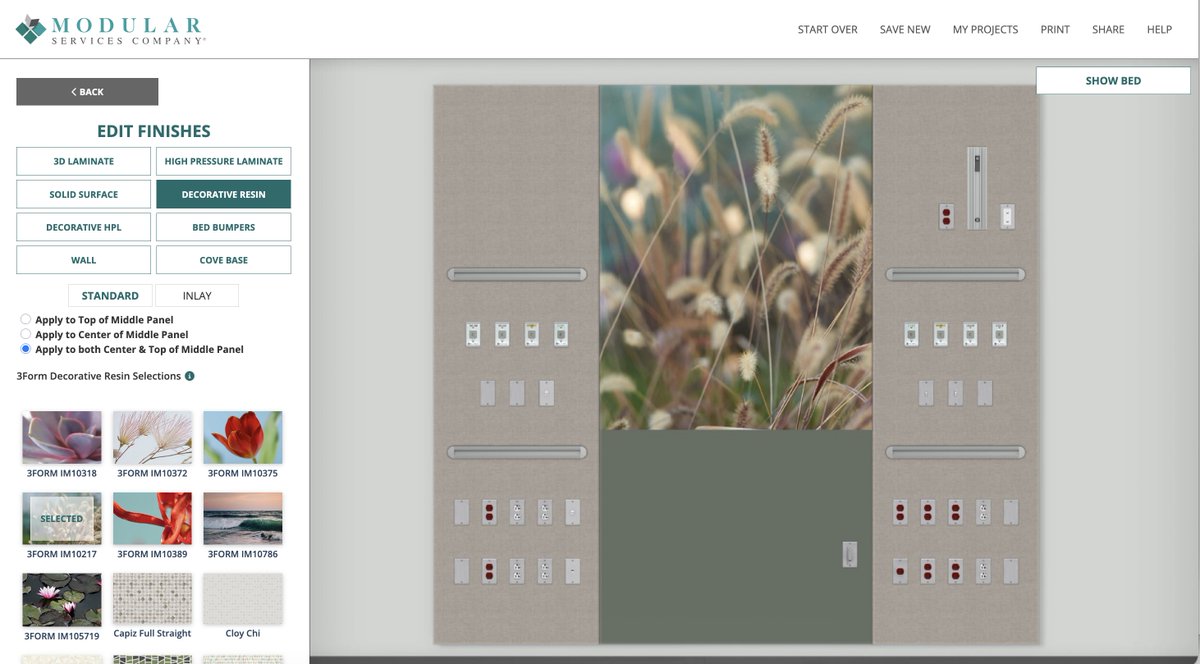Select the vertical aluminum track on the right panel
This screenshot has width=1200, height=664.
click(x=977, y=188)
